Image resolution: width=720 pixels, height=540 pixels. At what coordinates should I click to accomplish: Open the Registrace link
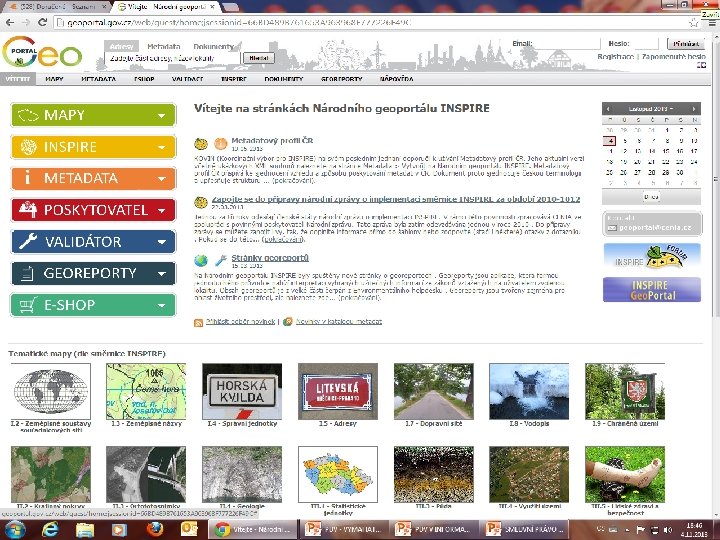tap(615, 56)
